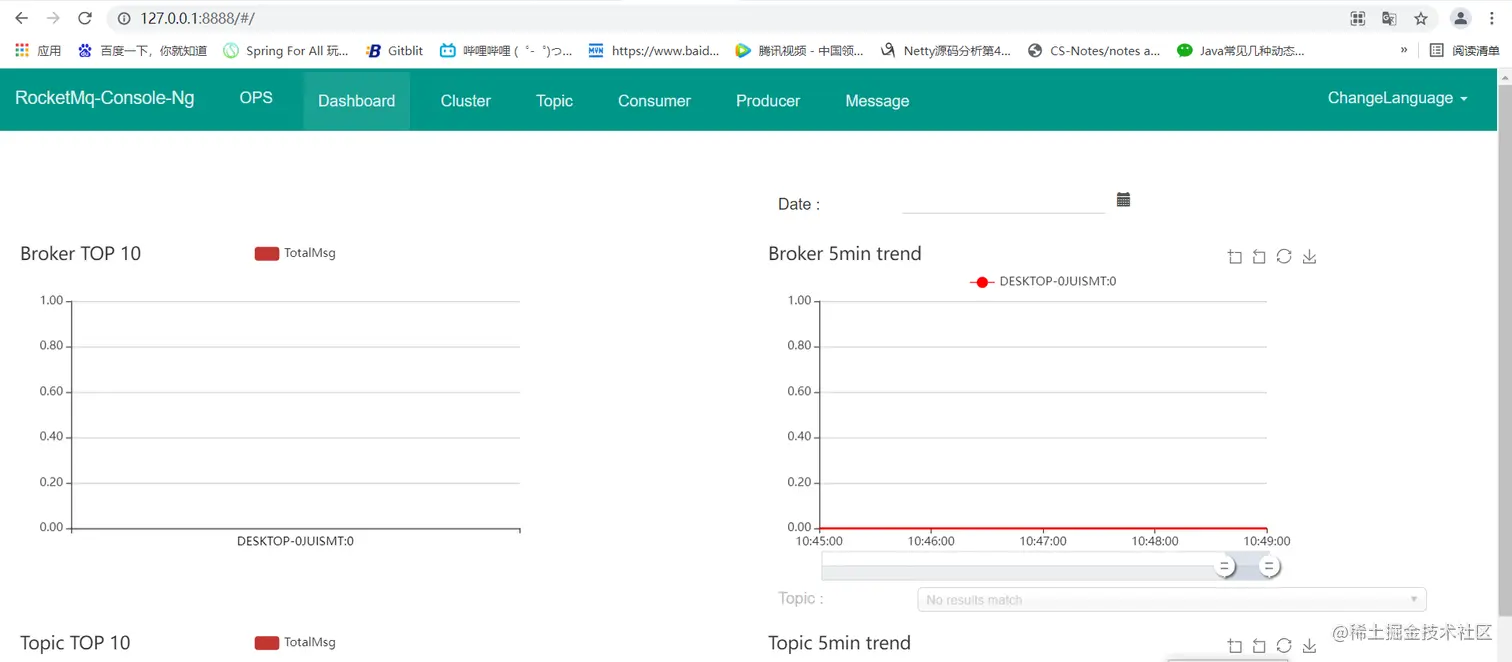Viewport: 1512px width, 662px height.
Task: Toggle TotalMsg legend in Topic TOP 10
Action: [295, 643]
